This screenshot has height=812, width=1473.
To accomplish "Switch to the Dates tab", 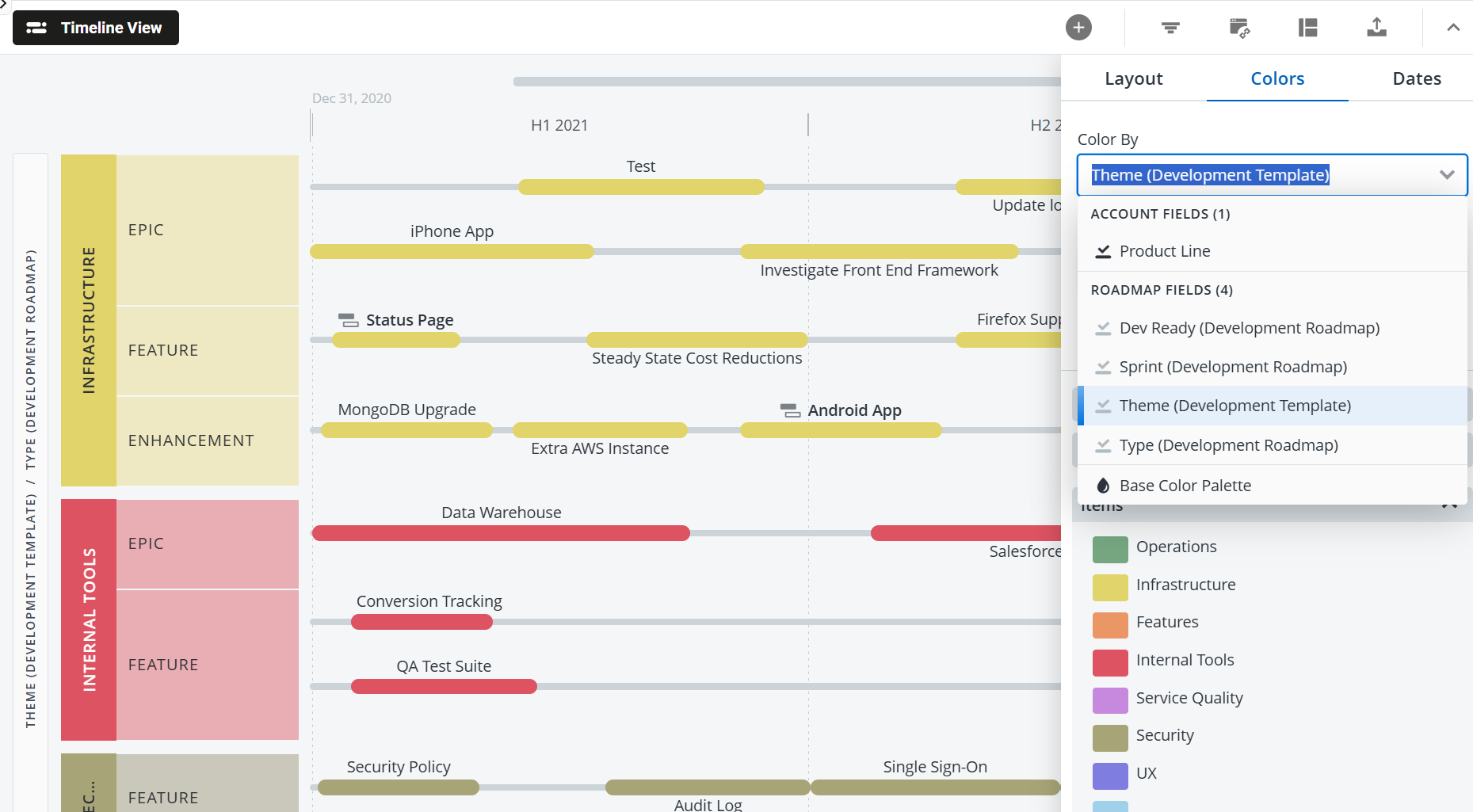I will pyautogui.click(x=1416, y=78).
